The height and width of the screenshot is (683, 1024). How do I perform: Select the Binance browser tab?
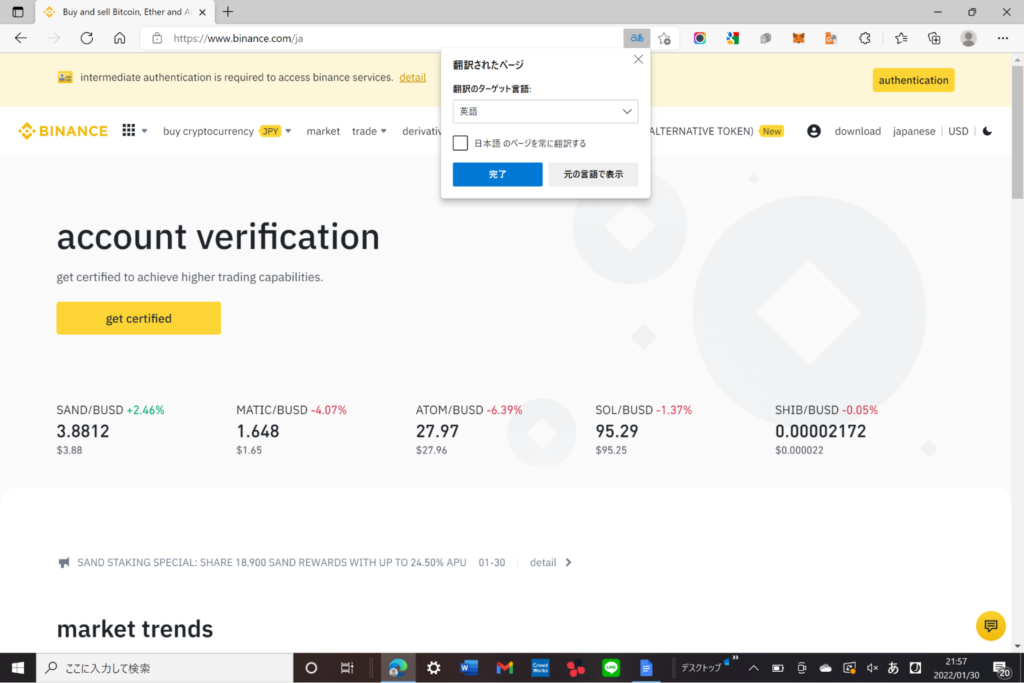click(x=124, y=12)
